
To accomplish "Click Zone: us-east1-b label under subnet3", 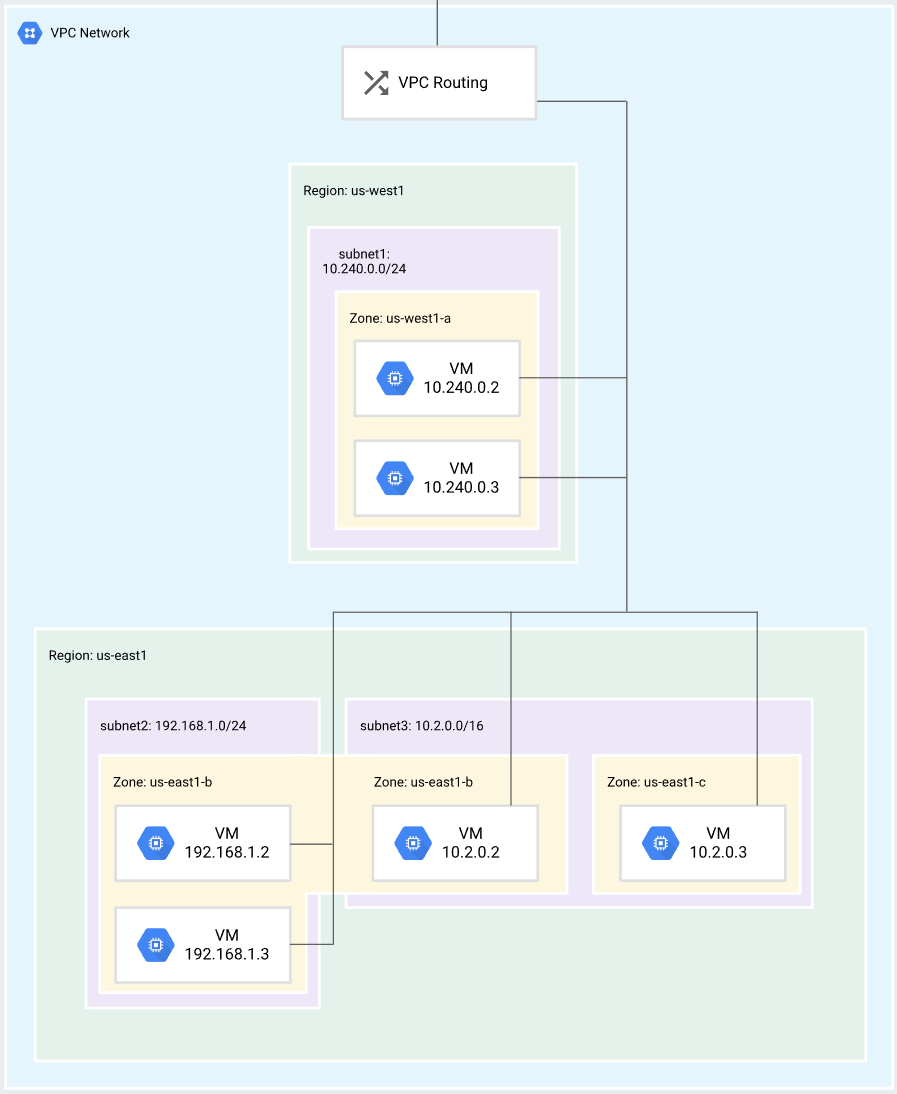I will [x=423, y=782].
